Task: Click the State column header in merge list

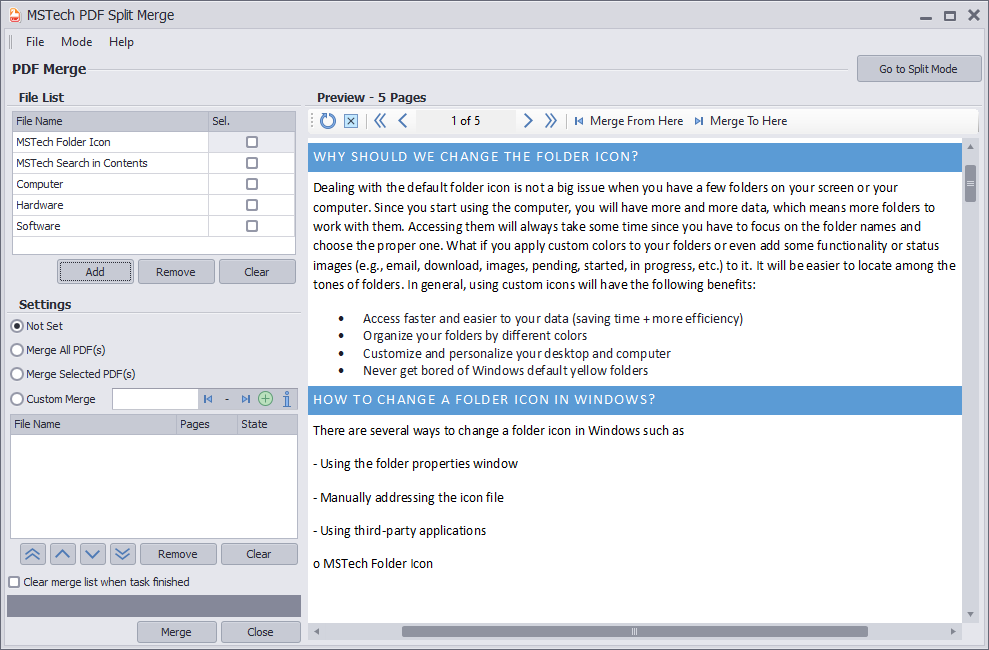Action: point(267,424)
